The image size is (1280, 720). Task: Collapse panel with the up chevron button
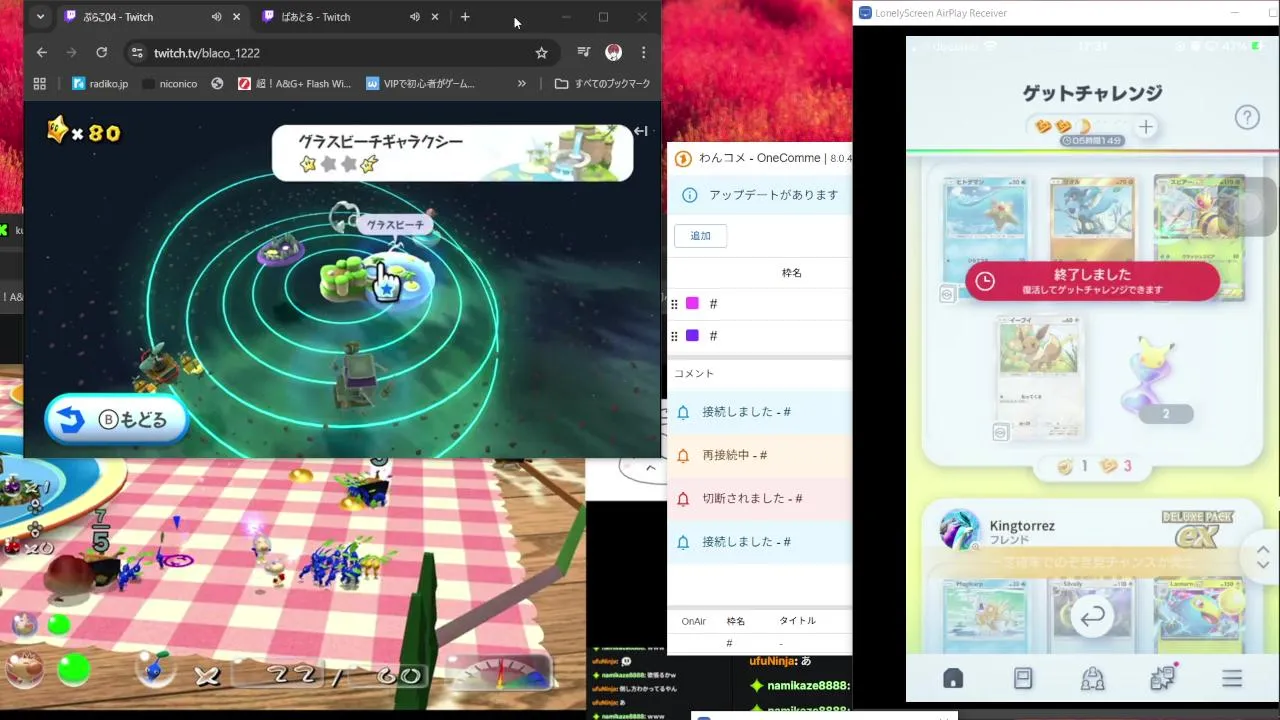coord(650,468)
